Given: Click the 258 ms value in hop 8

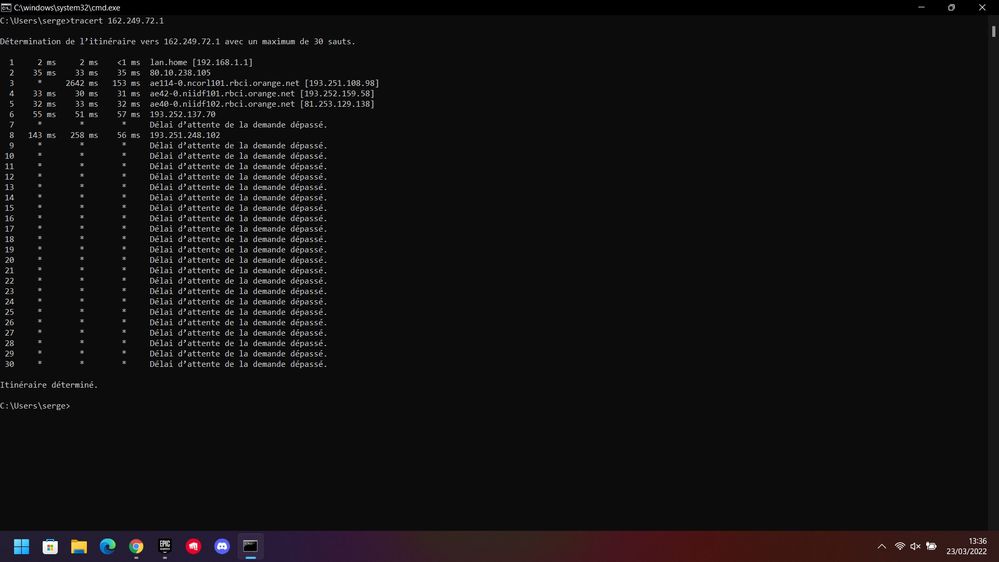Looking at the screenshot, I should coord(84,135).
